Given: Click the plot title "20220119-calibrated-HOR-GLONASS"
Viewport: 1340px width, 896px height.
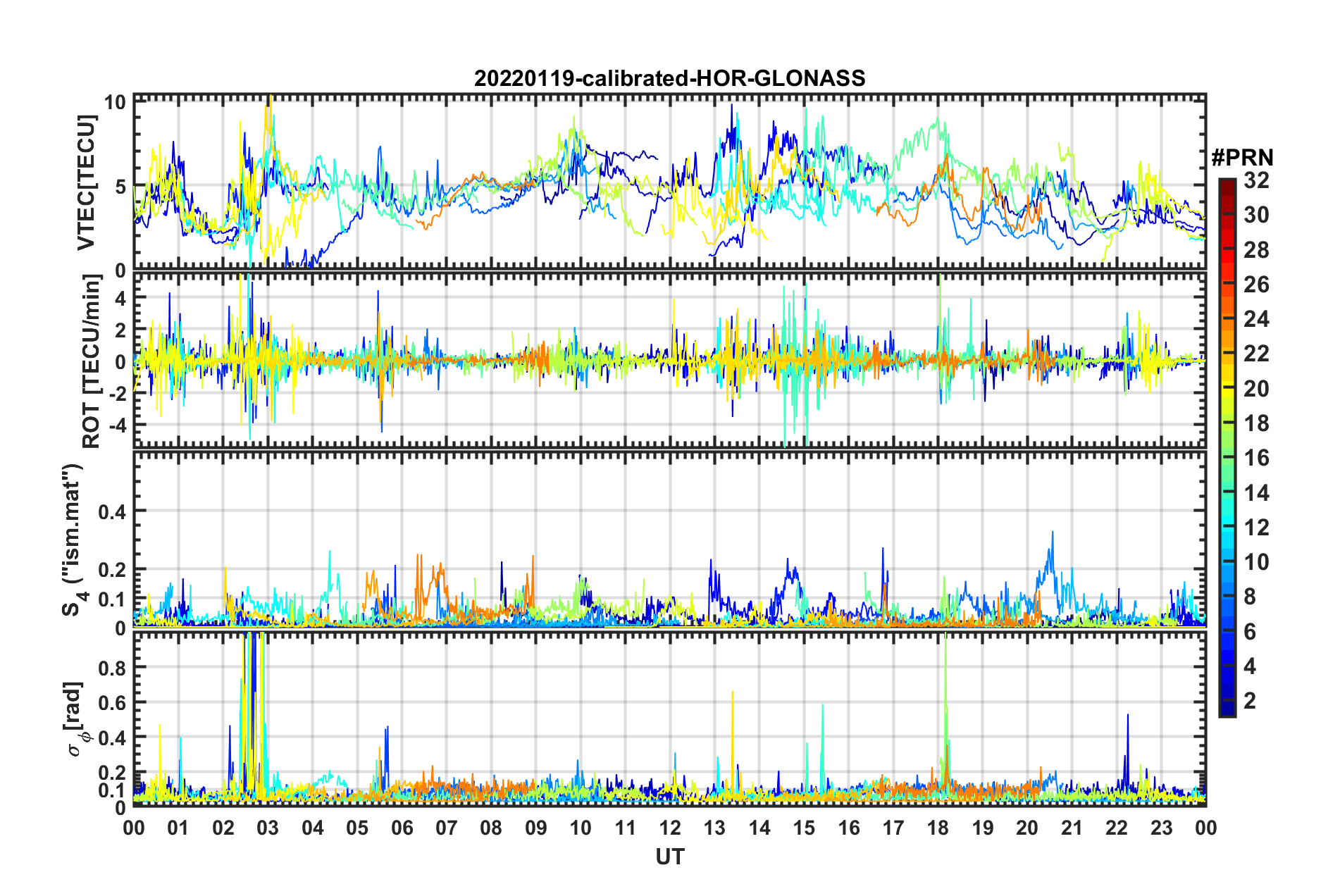Looking at the screenshot, I should tap(669, 77).
